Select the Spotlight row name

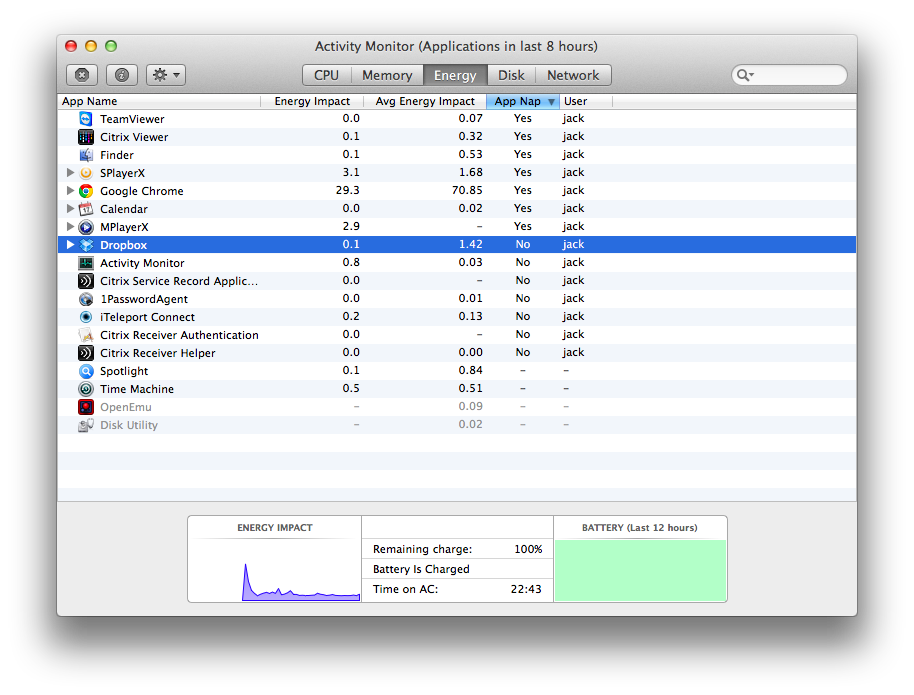pos(124,371)
